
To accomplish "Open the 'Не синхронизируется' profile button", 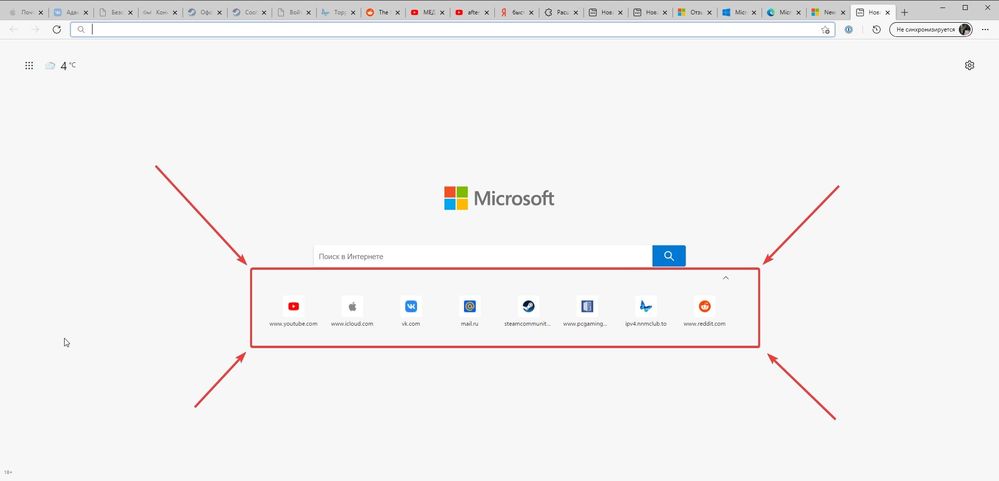I will pos(931,29).
